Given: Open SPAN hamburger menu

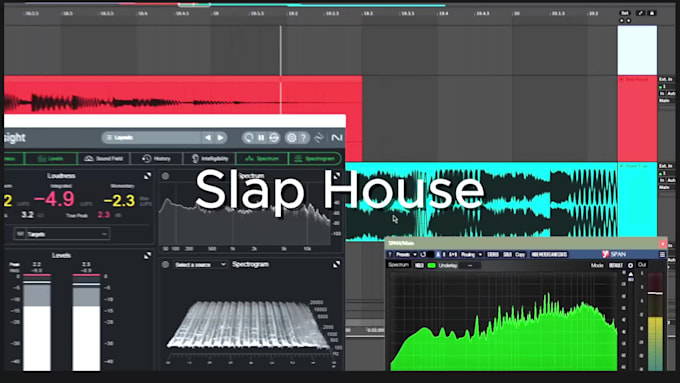Looking at the screenshot, I should pyautogui.click(x=662, y=255).
